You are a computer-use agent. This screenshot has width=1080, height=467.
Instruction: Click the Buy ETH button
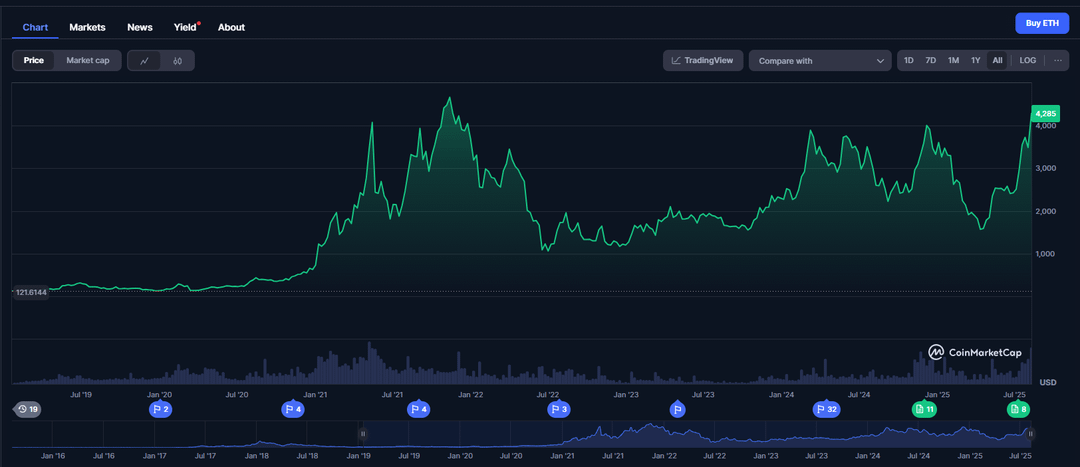click(1042, 23)
